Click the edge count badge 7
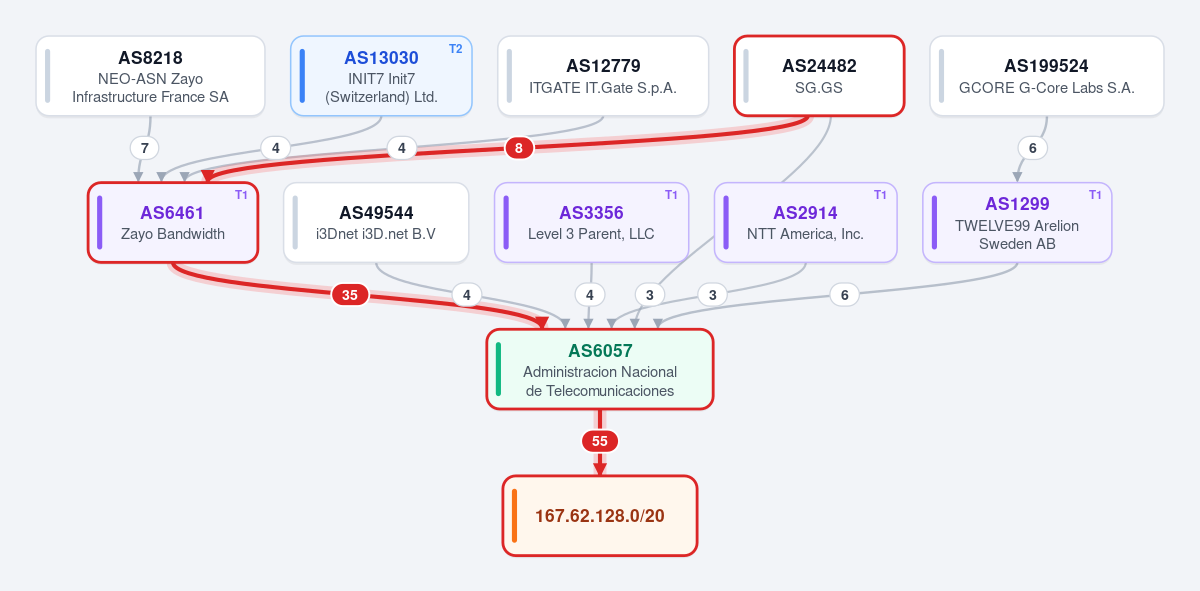Image resolution: width=1200 pixels, height=591 pixels. point(145,148)
